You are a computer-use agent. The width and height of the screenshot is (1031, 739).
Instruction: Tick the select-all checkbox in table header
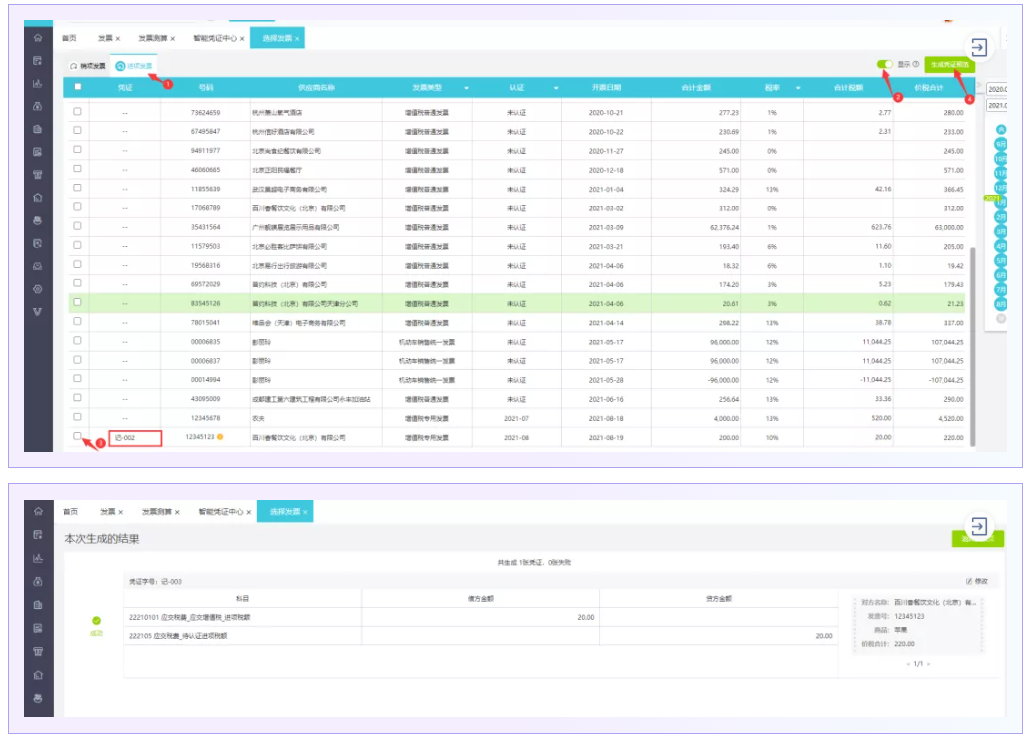click(78, 87)
